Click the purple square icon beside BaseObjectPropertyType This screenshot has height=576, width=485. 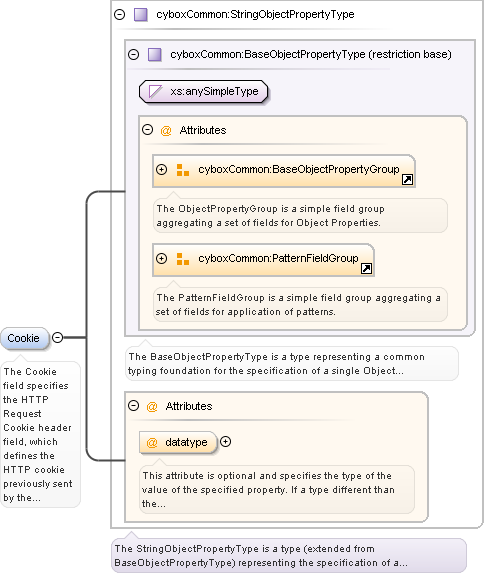click(x=154, y=55)
